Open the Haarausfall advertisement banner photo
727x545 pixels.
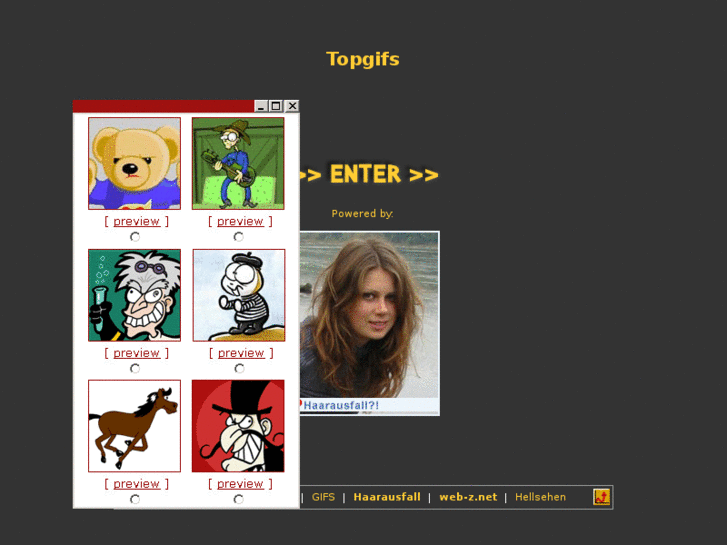tap(370, 323)
